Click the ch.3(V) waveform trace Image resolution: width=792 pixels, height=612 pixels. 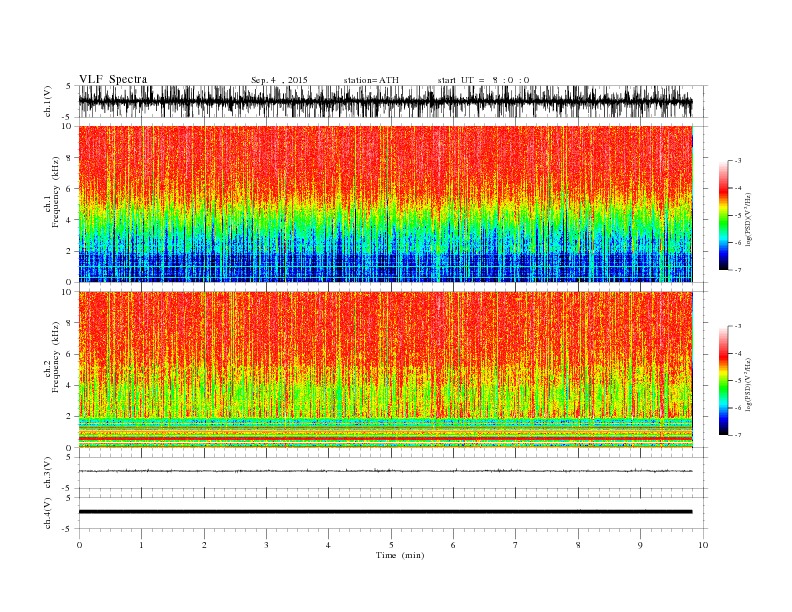click(x=385, y=471)
